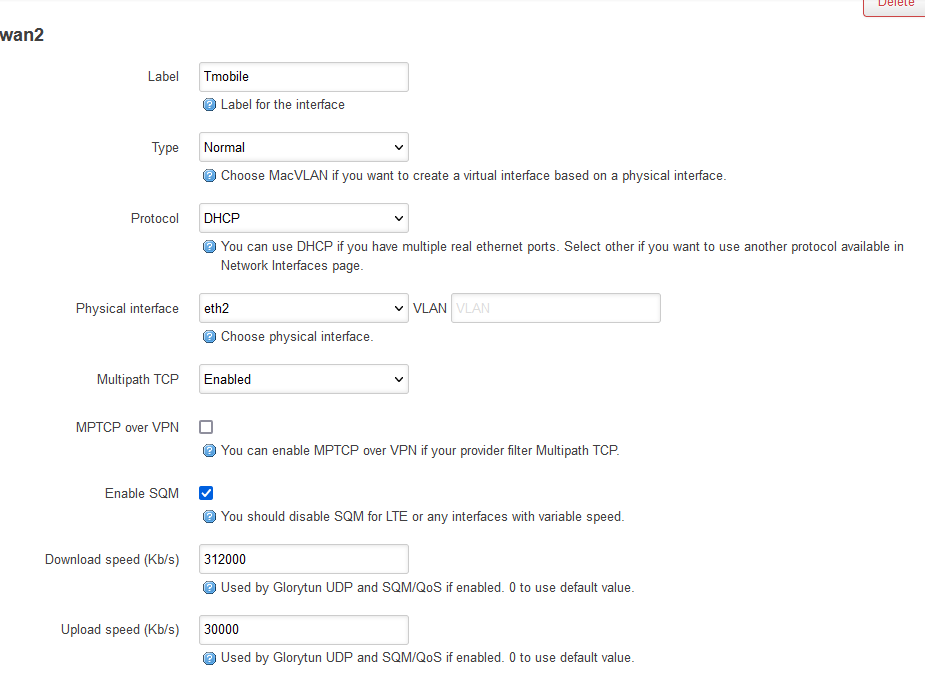Click the Delete button for wan2
The width and height of the screenshot is (925, 681).
[x=895, y=4]
